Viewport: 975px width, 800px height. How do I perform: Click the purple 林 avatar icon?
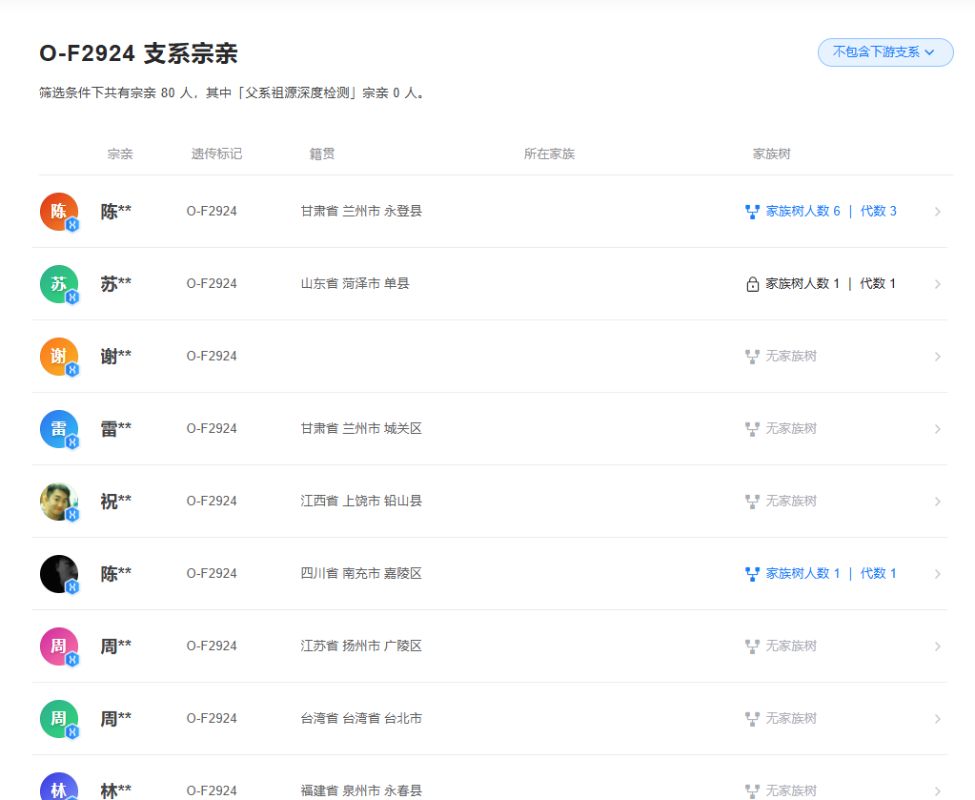(59, 788)
